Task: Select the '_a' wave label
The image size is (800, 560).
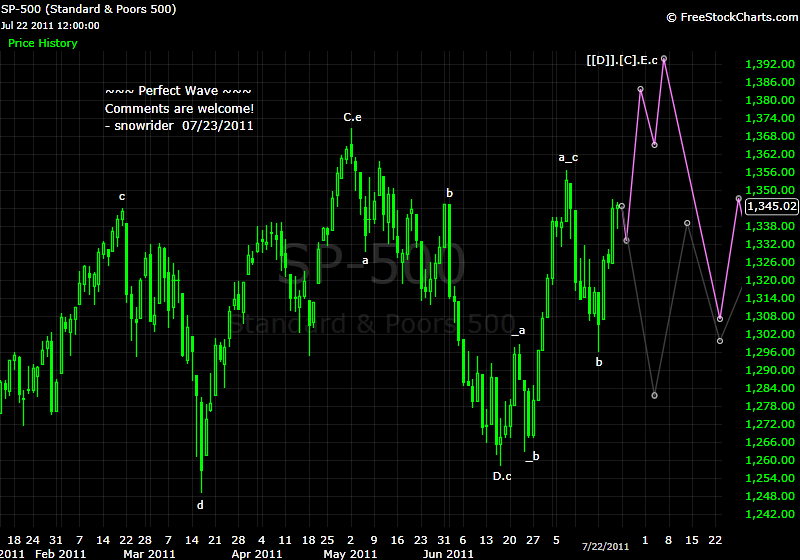Action: (x=518, y=330)
